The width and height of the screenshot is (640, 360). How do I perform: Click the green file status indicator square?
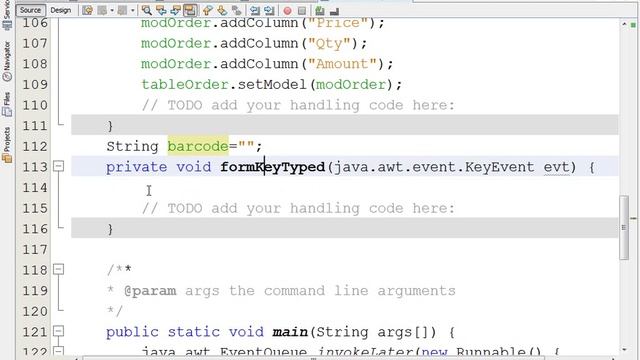pyautogui.click(x=633, y=25)
